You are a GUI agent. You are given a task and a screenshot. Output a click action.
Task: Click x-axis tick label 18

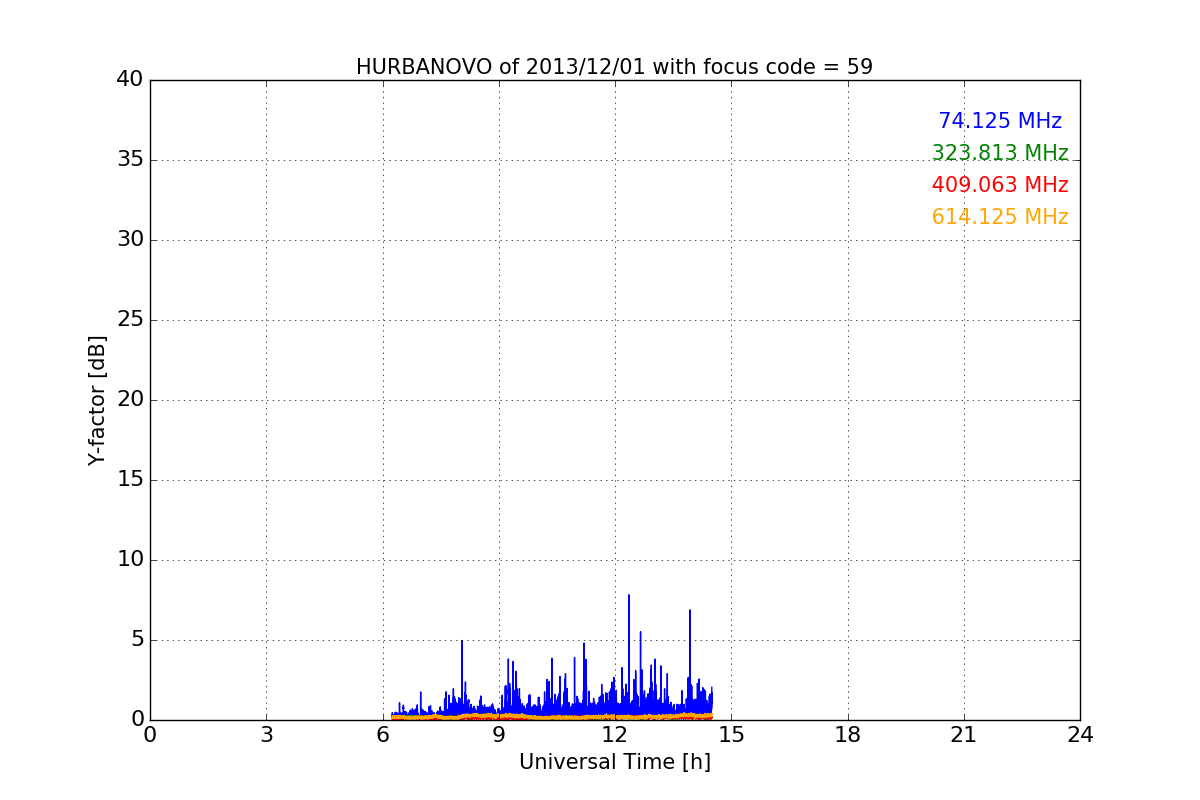pyautogui.click(x=848, y=735)
